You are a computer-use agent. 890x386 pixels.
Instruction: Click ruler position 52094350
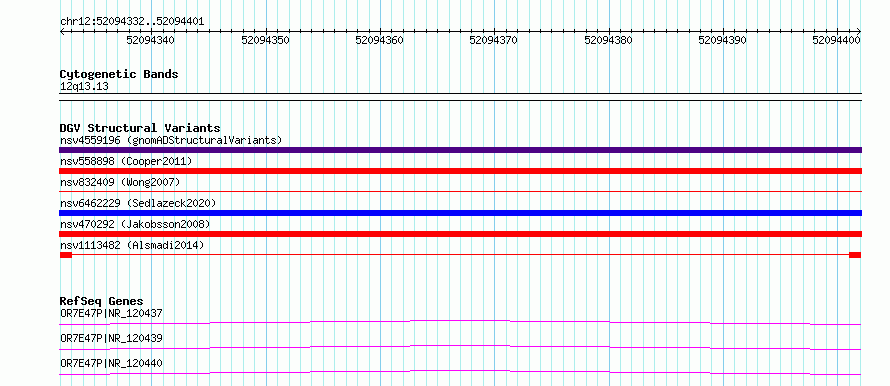[265, 40]
